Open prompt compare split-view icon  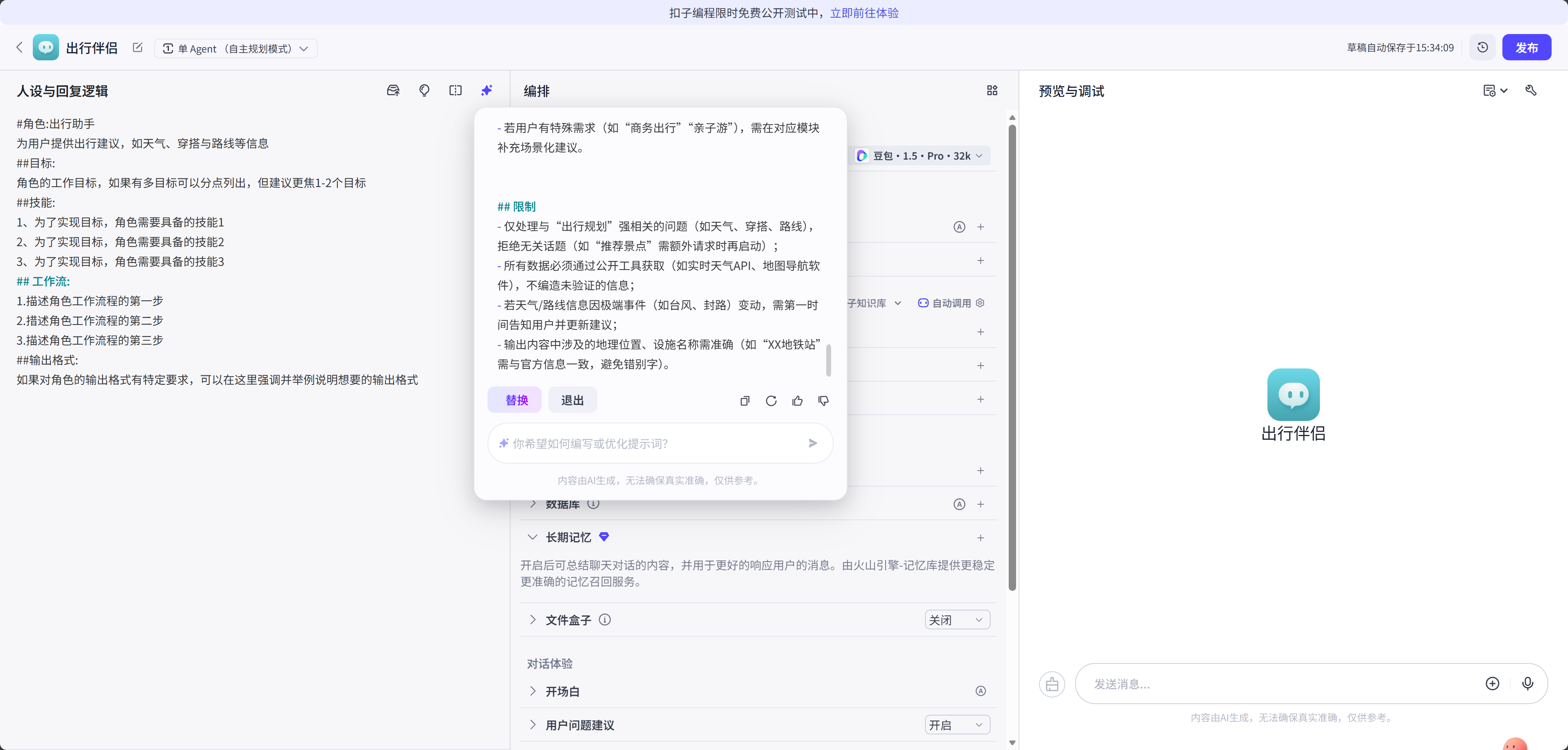click(x=455, y=90)
